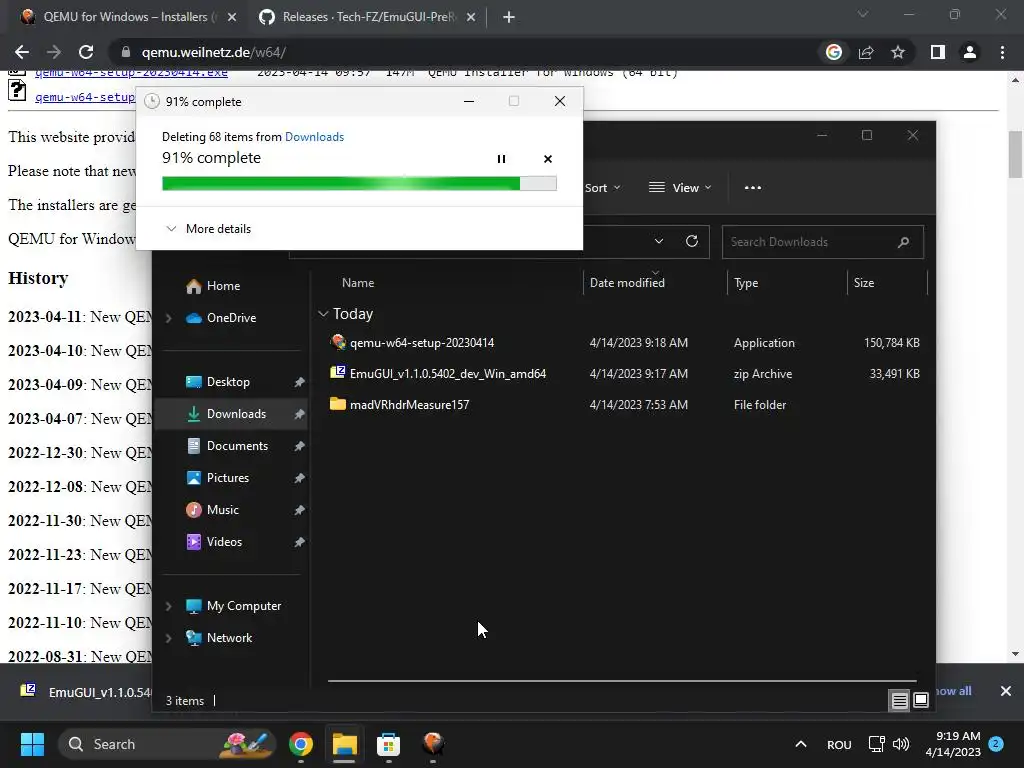This screenshot has width=1024, height=768.
Task: Expand the Network tree node
Action: pyautogui.click(x=168, y=637)
